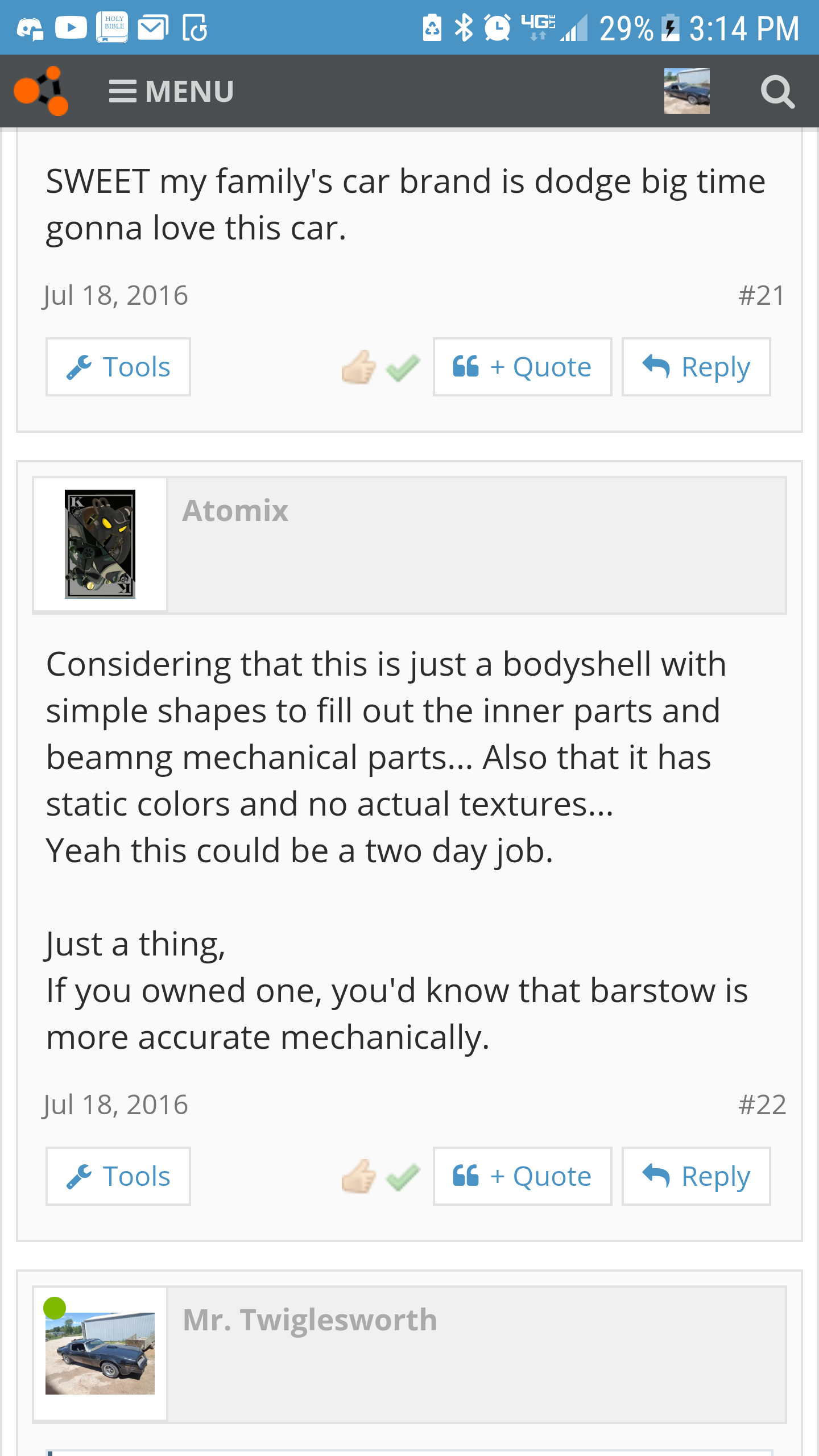819x1456 pixels.
Task: View Atomix's avatar image
Action: tap(100, 544)
